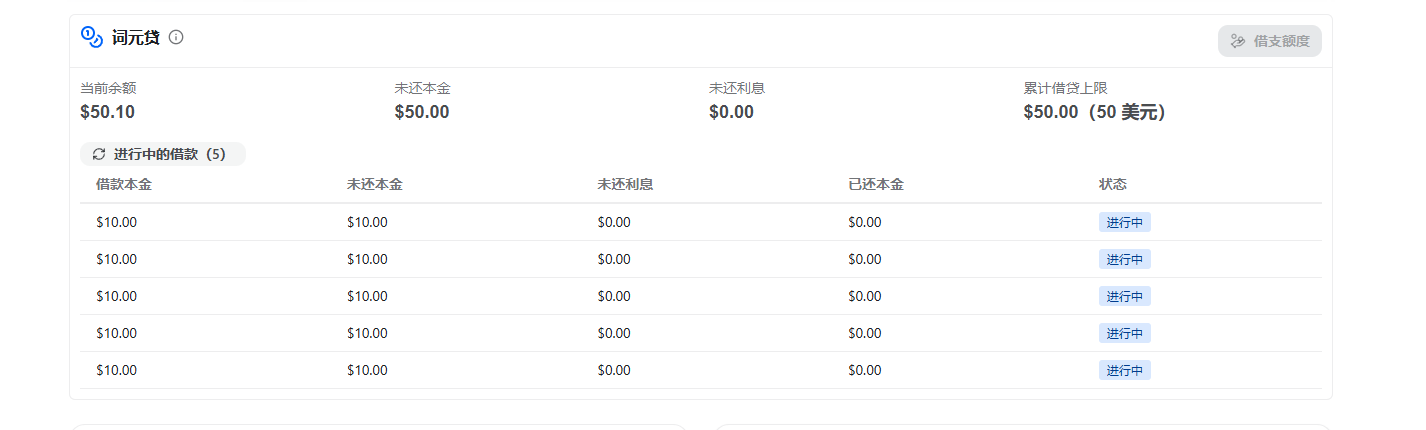Select the 进行中的借款 (5) chip
This screenshot has height=430, width=1426.
[x=163, y=154]
